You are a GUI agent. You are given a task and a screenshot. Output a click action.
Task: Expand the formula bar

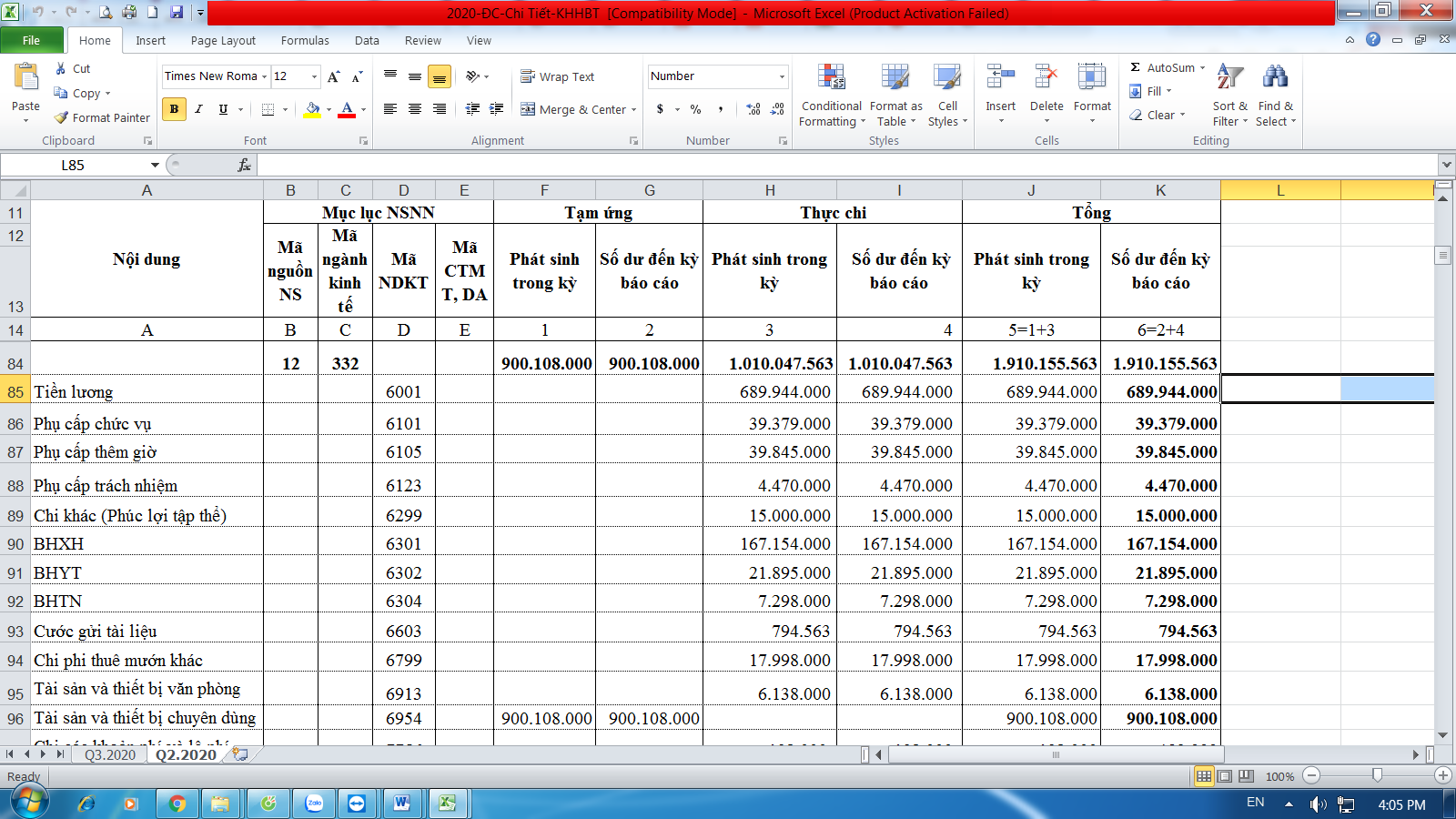(1446, 165)
